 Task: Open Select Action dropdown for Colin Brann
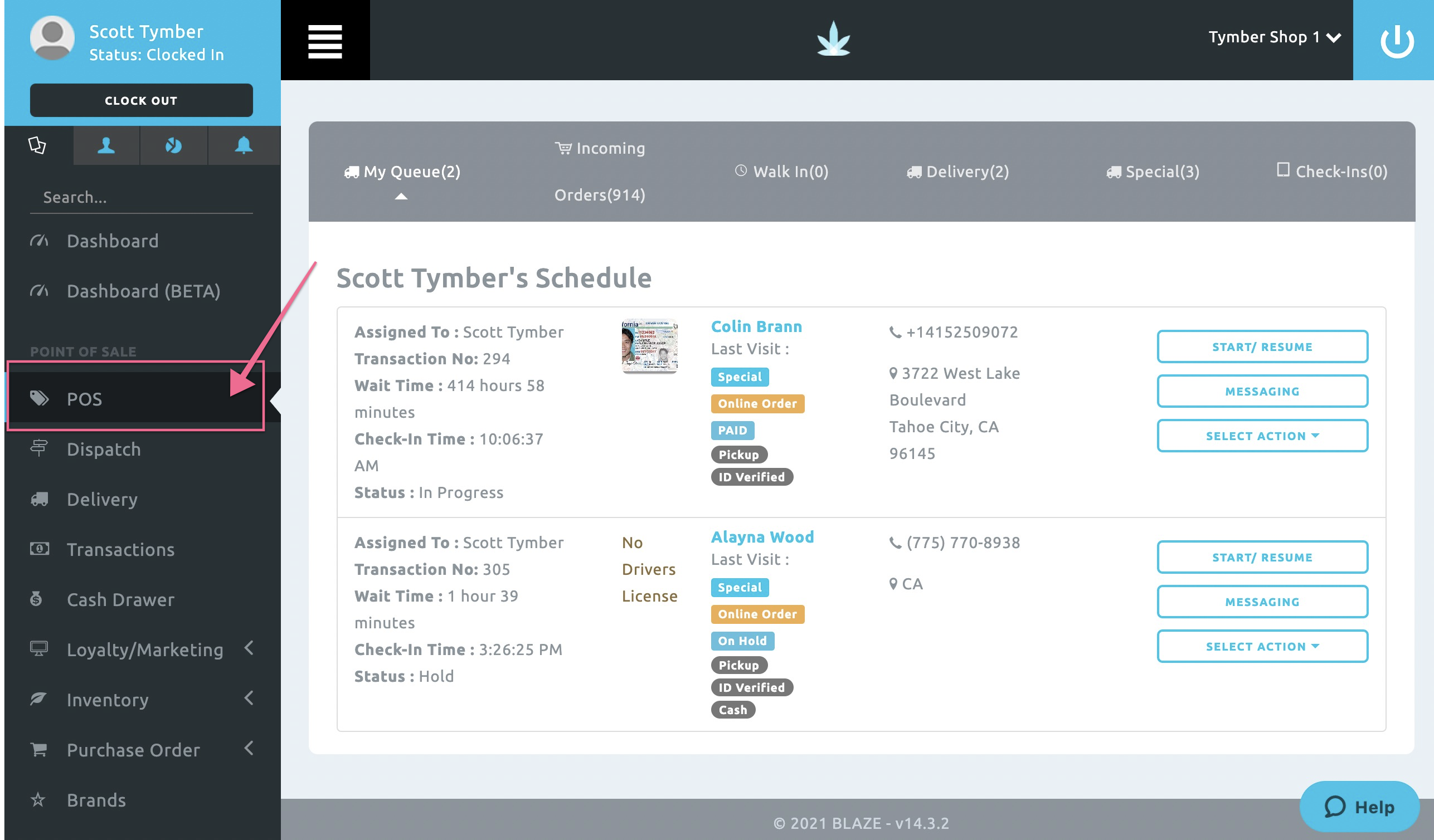pos(1262,436)
